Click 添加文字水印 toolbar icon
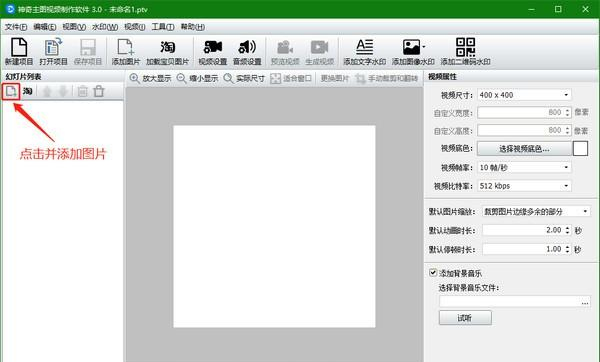 (364, 52)
